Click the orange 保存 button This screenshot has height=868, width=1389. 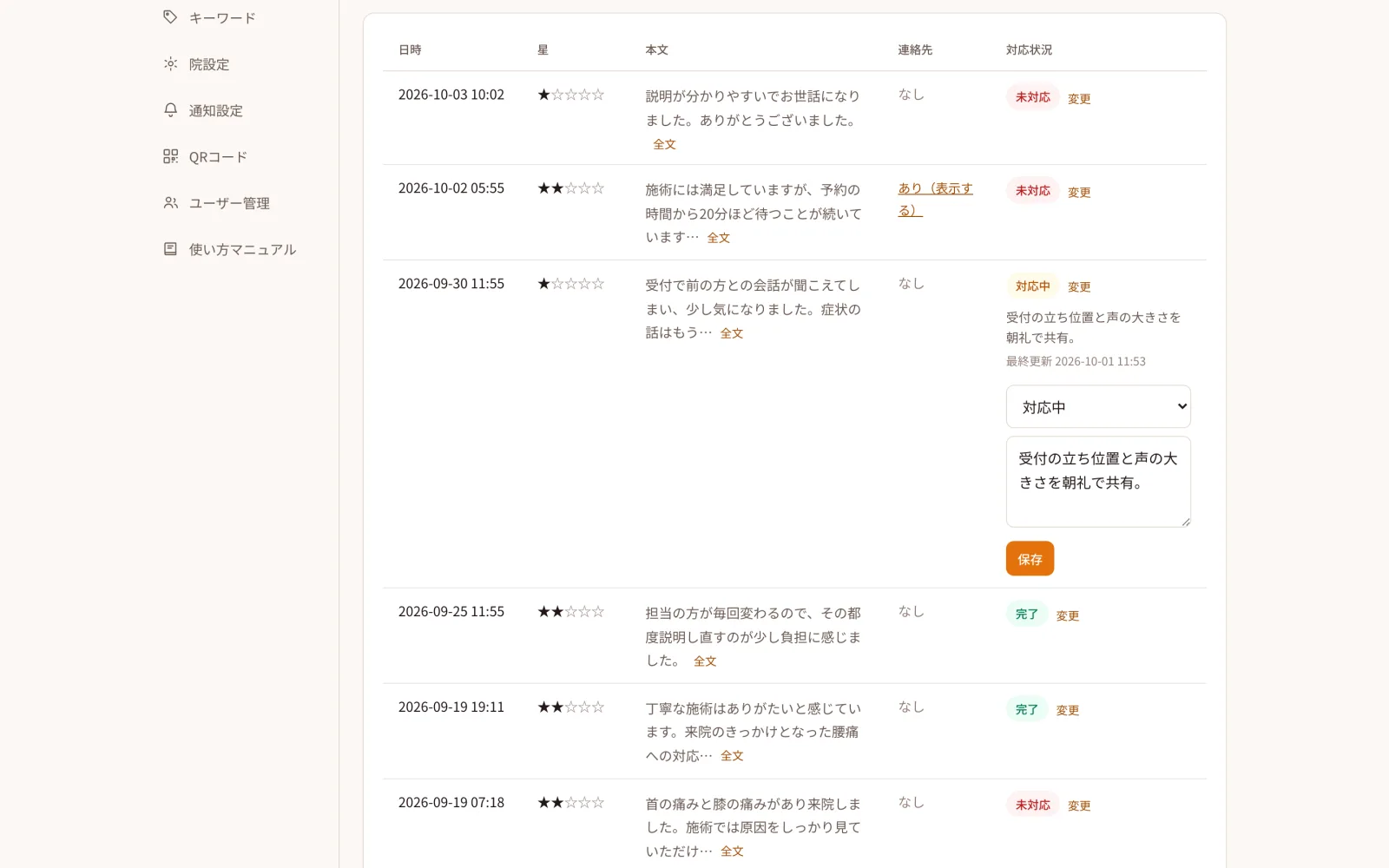(1030, 559)
